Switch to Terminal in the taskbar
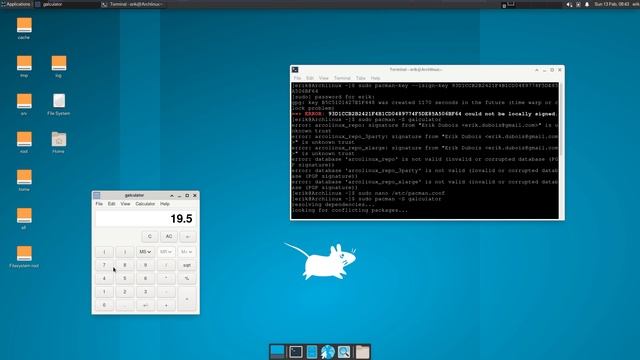640x360 pixels. [x=133, y=4]
